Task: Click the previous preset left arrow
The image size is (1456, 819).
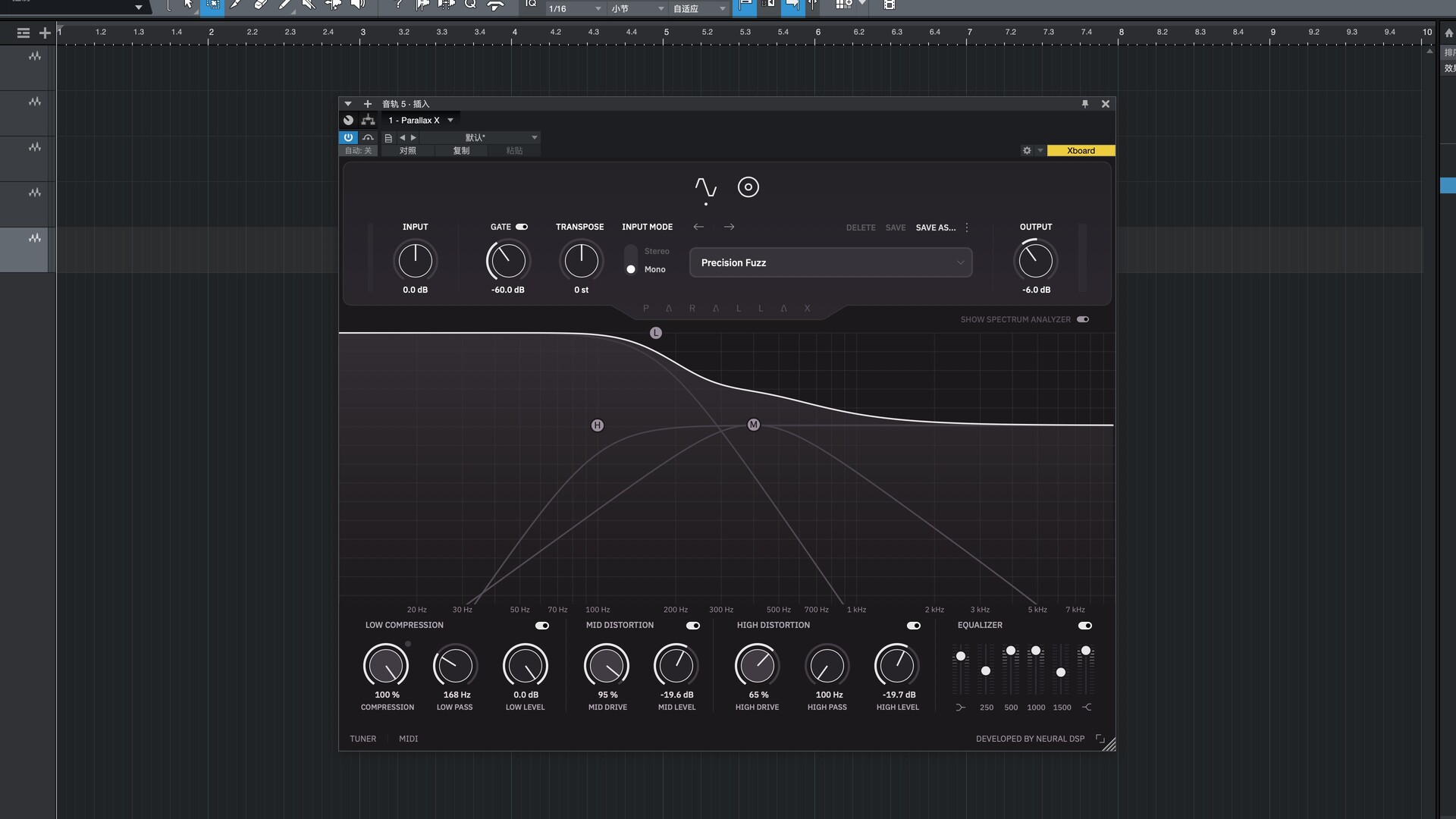Action: coord(698,227)
